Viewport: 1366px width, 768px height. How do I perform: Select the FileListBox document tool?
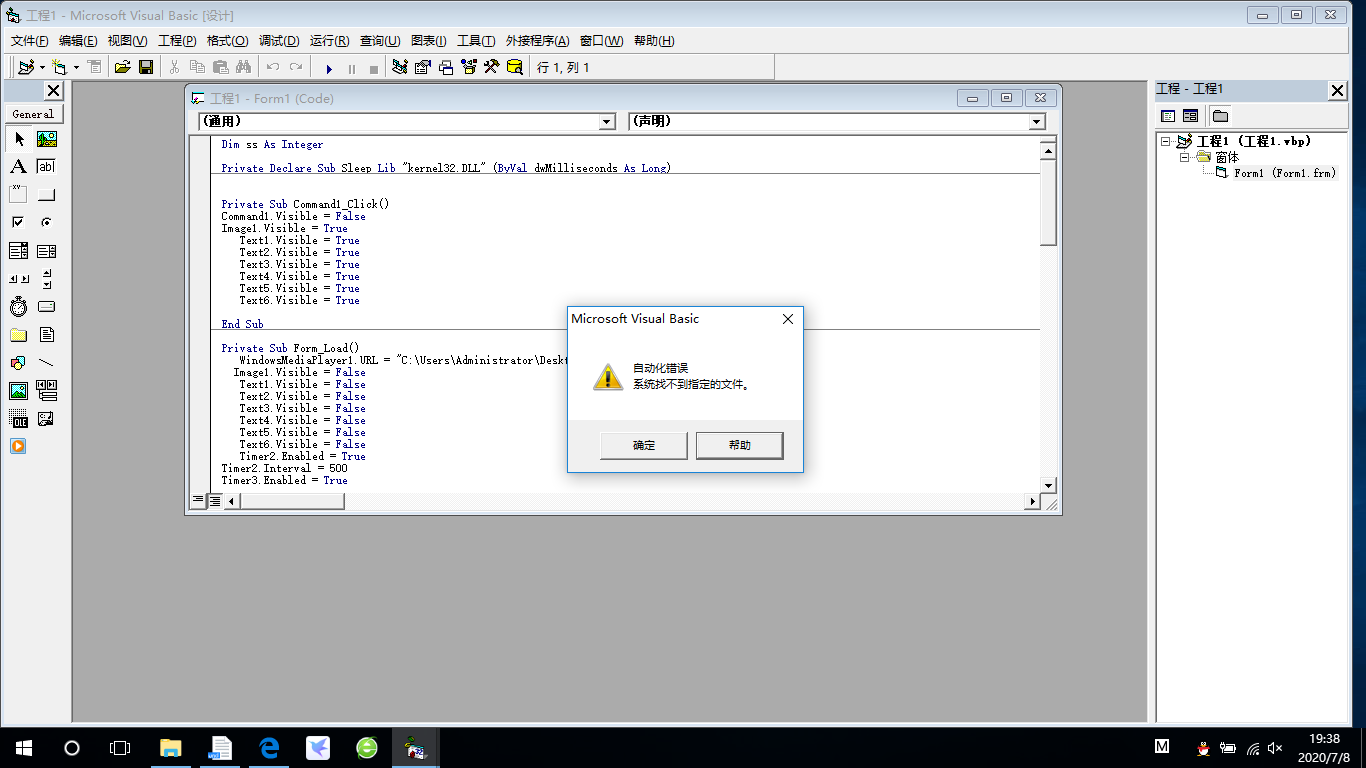click(47, 335)
